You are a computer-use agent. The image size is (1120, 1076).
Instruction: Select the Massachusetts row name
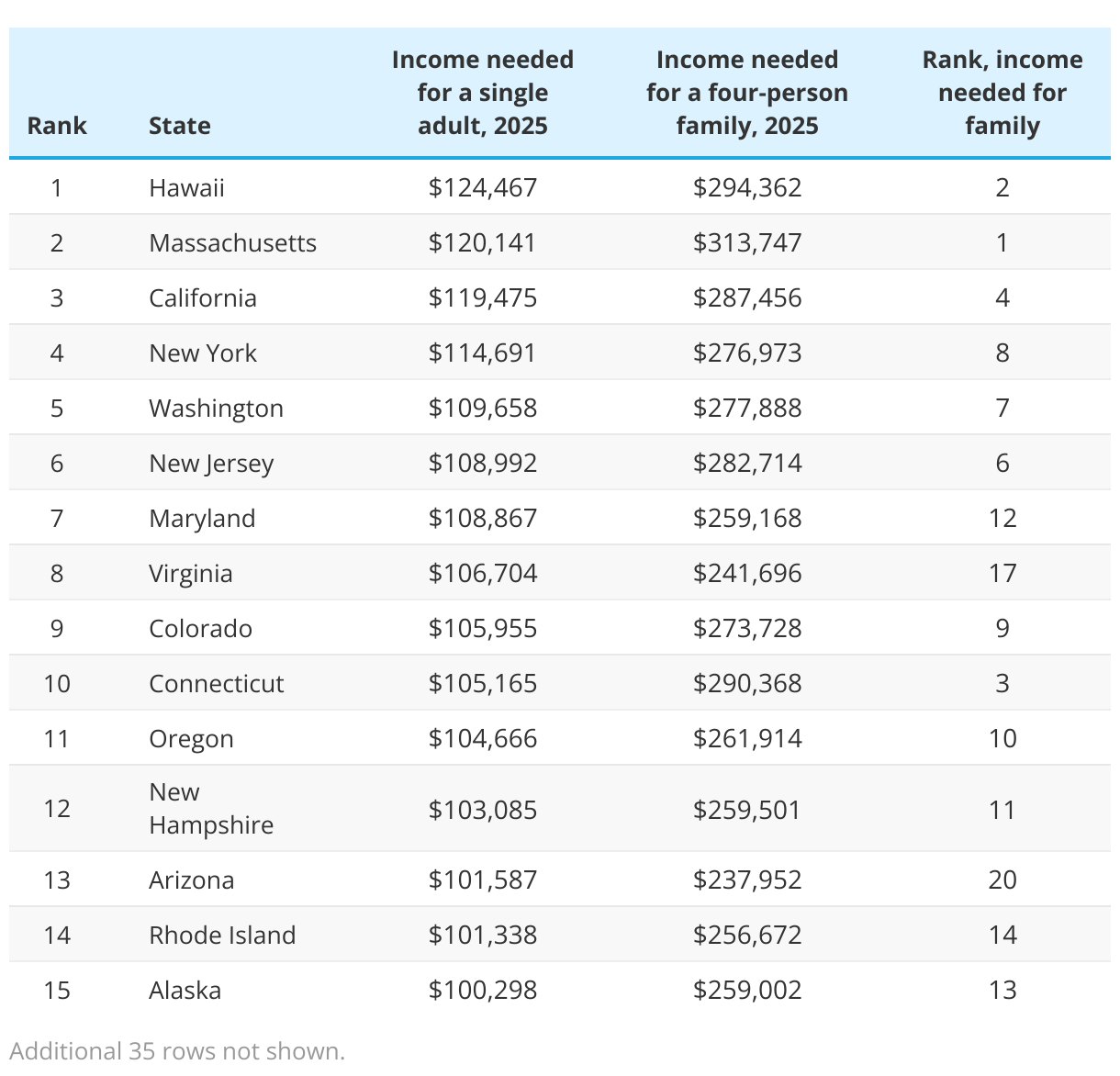click(x=232, y=242)
